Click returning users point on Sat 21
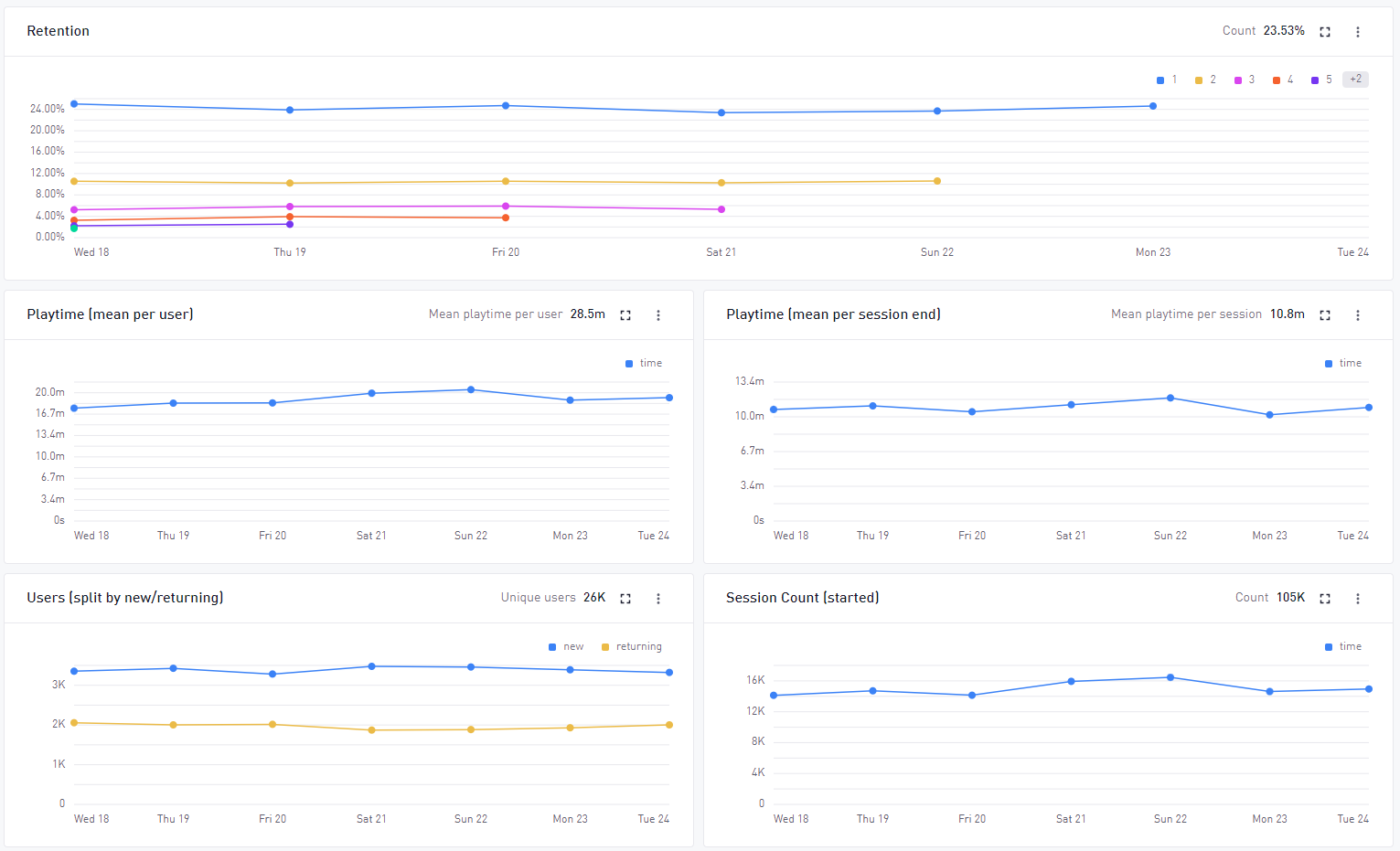Viewport: 1400px width, 851px height. point(371,730)
